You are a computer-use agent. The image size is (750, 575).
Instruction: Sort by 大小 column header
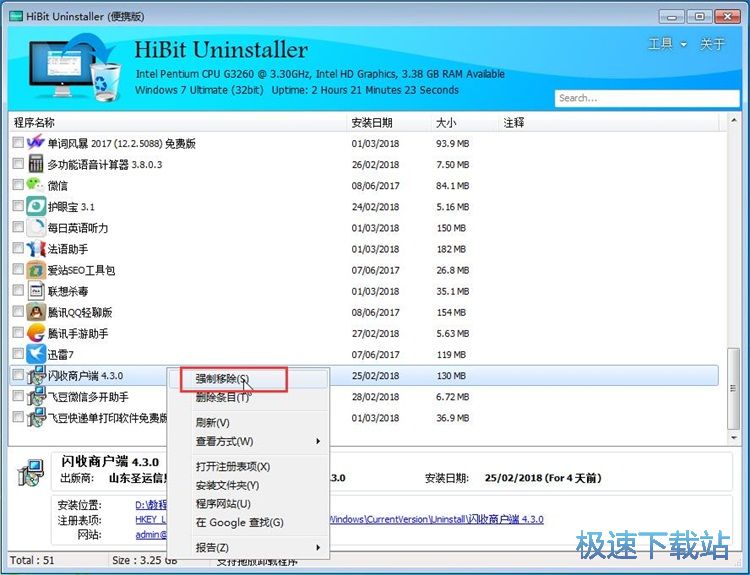[464, 122]
